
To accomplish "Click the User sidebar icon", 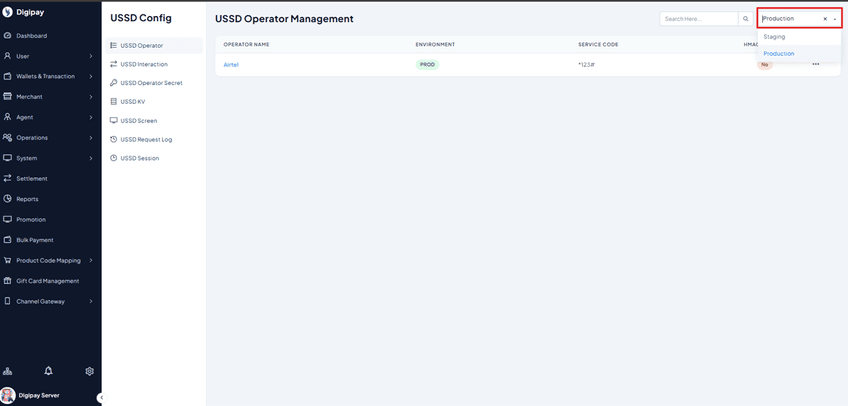I will click(7, 56).
